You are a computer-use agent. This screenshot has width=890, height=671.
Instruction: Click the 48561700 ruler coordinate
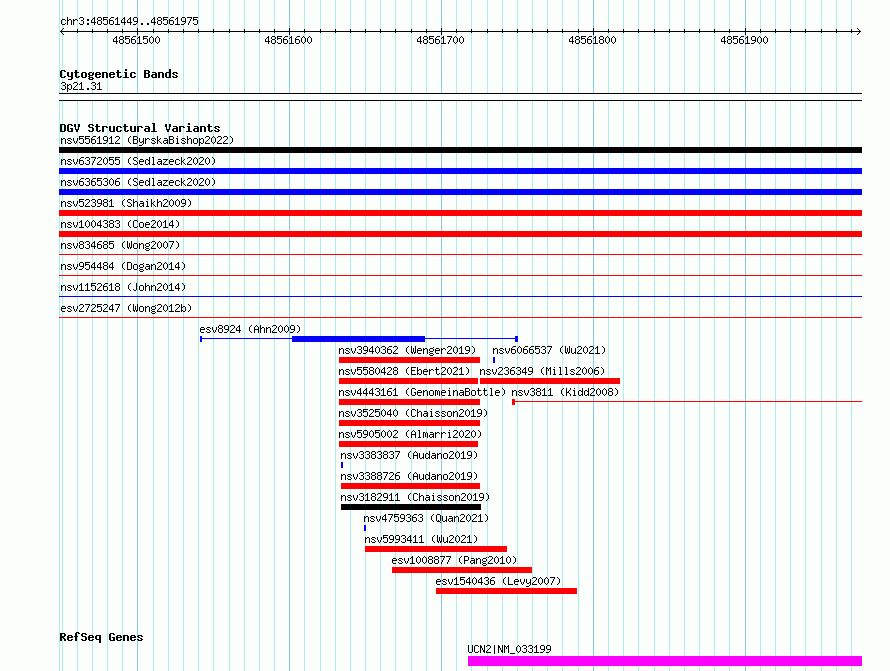tap(440, 40)
